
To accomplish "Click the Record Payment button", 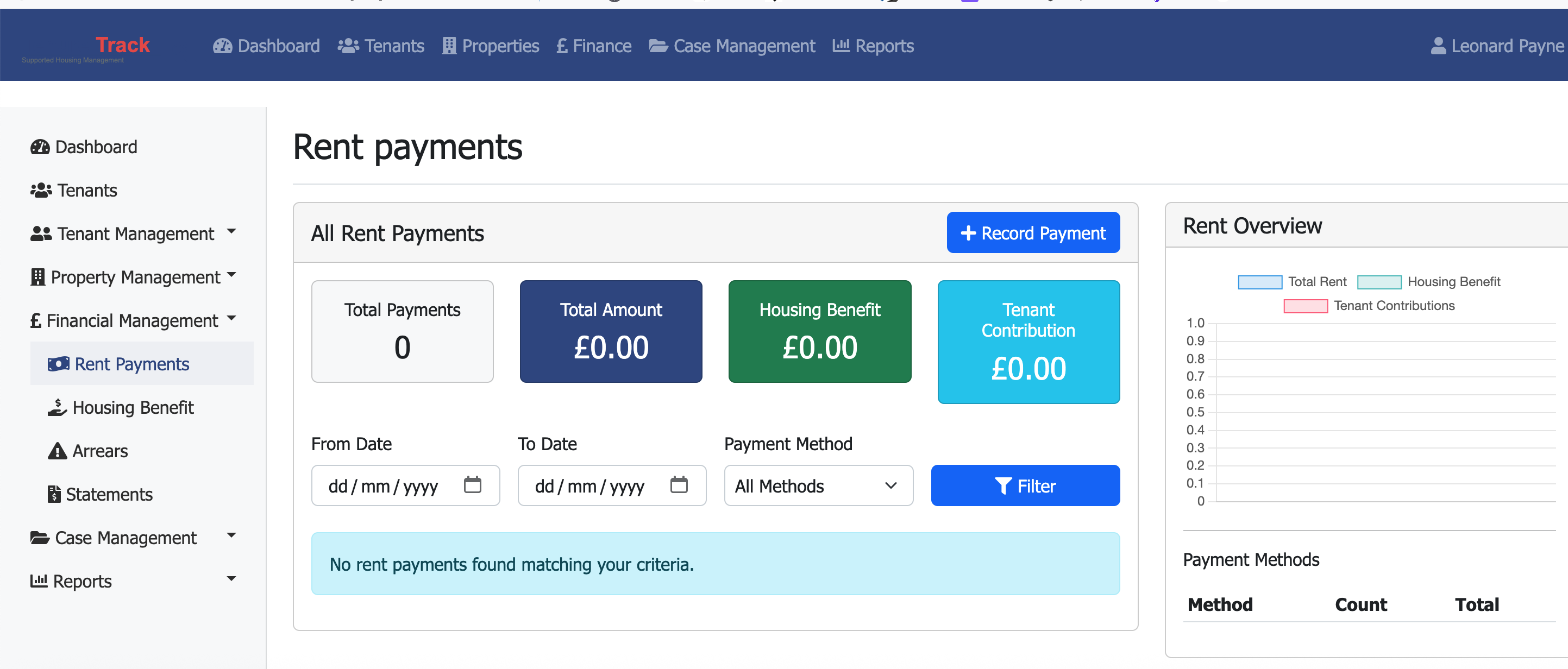I will point(1033,232).
